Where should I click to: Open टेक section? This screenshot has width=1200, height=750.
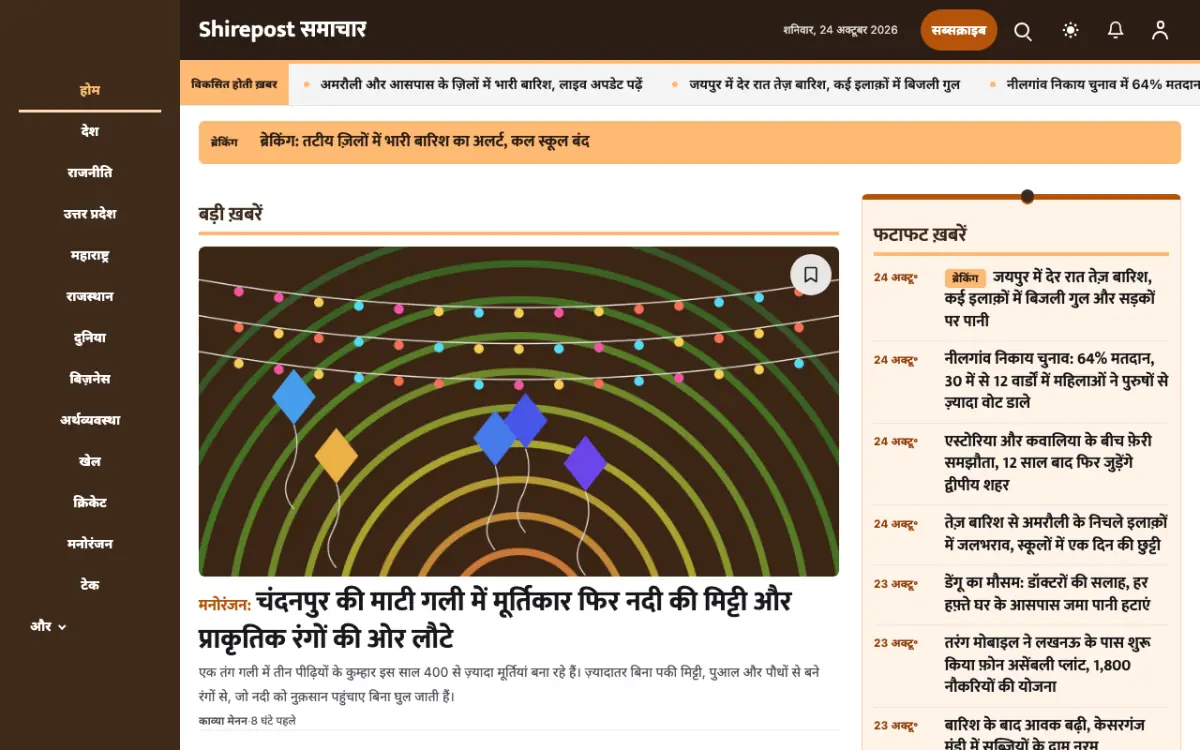(90, 585)
